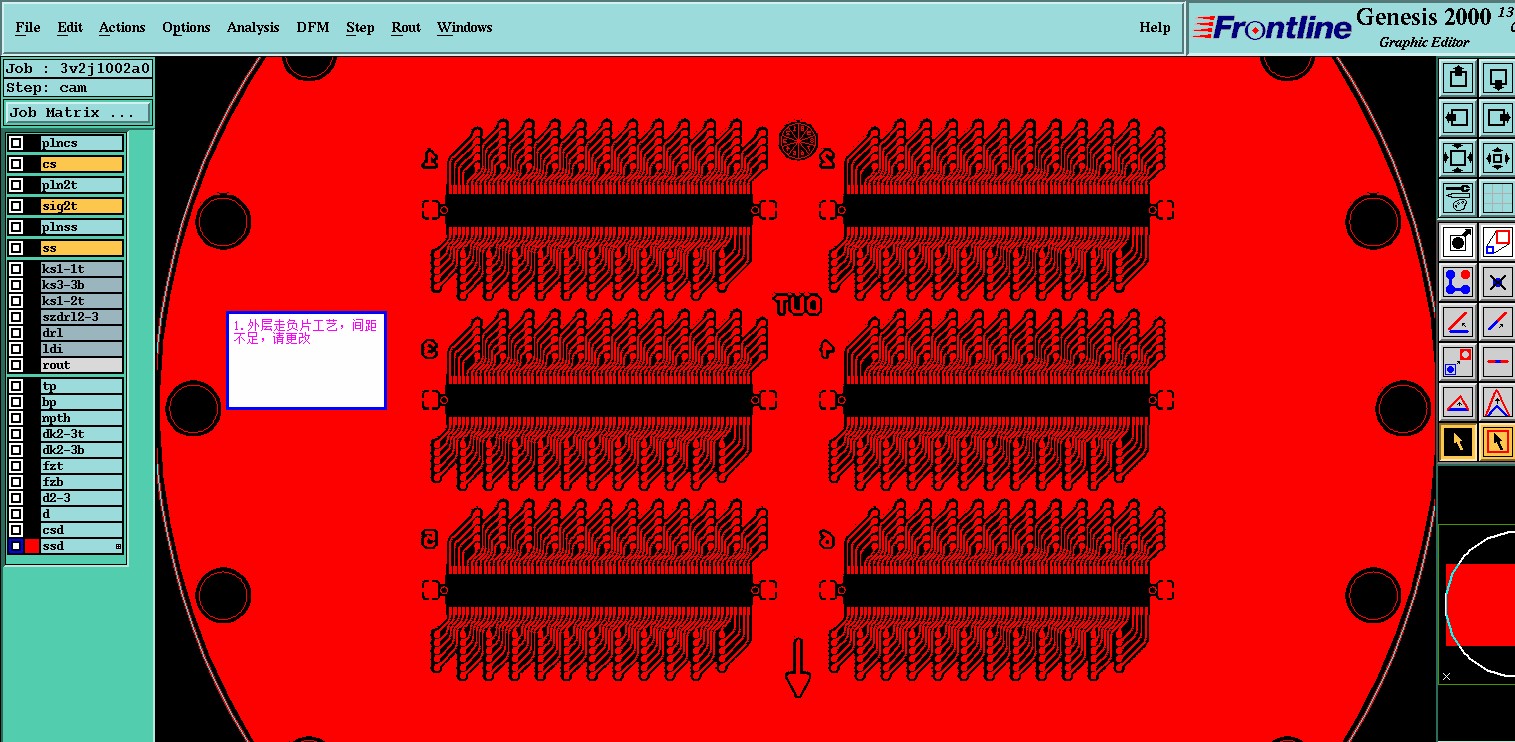Toggle display checkbox for layer ss

point(16,248)
